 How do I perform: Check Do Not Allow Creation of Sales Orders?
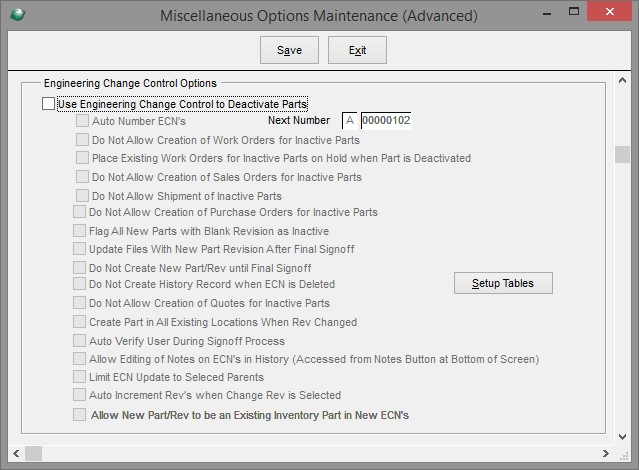point(82,177)
